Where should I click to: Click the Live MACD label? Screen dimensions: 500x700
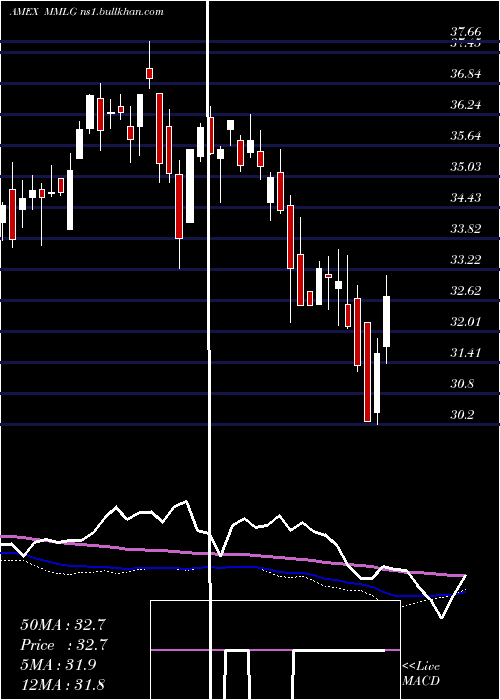click(x=421, y=673)
